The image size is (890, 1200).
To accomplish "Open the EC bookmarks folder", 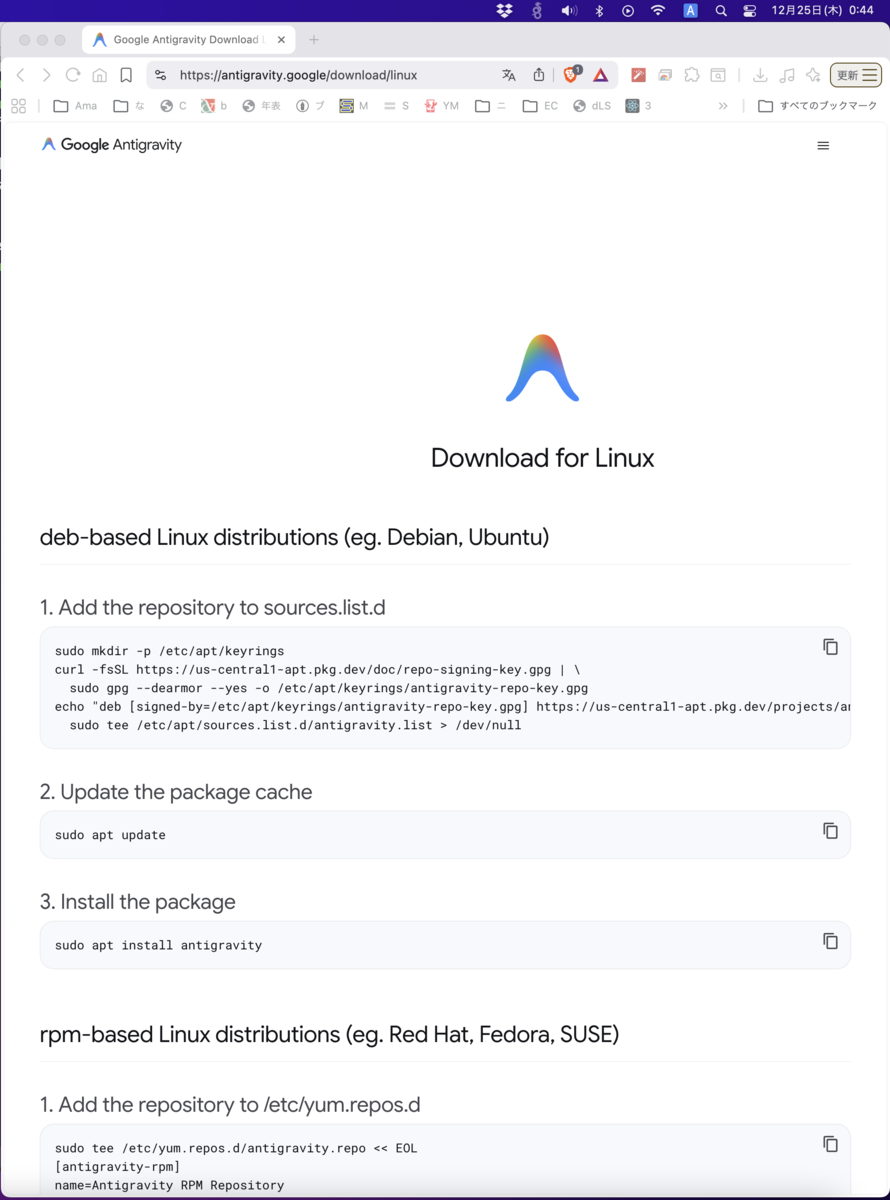I will coord(541,106).
